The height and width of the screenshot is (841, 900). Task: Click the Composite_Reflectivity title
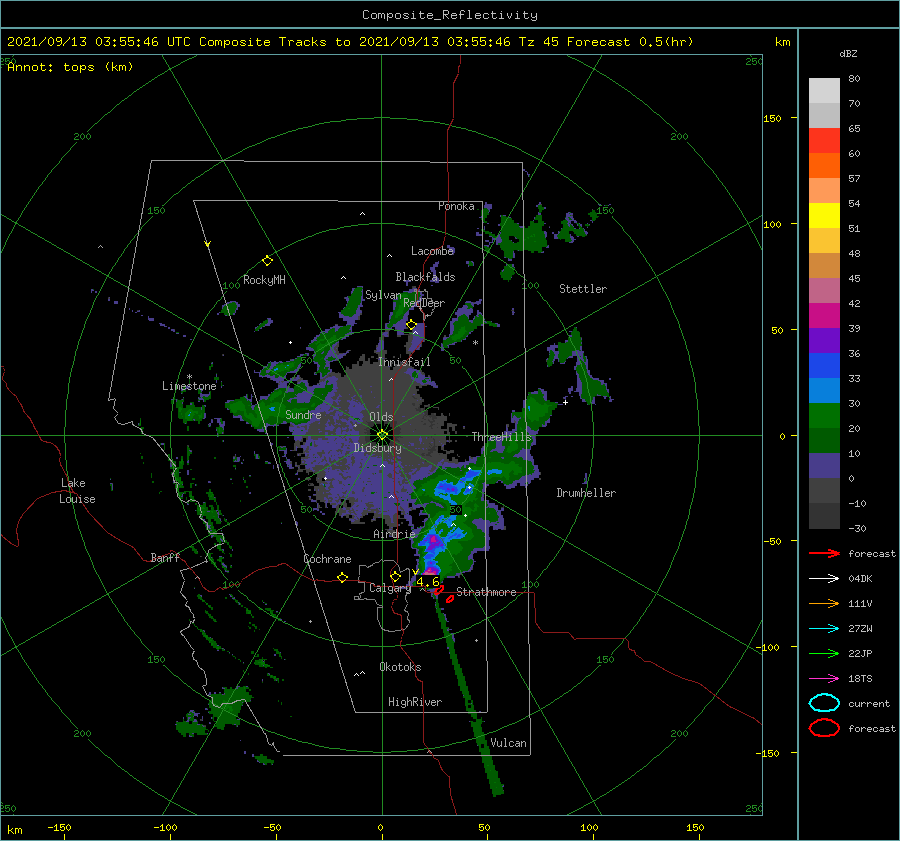(x=450, y=15)
